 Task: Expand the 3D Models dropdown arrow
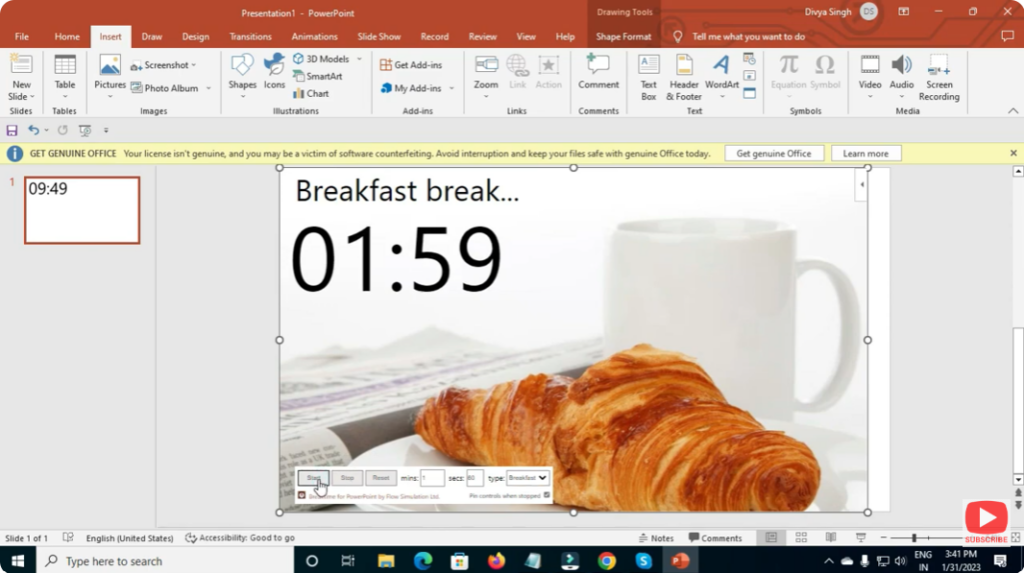[359, 59]
